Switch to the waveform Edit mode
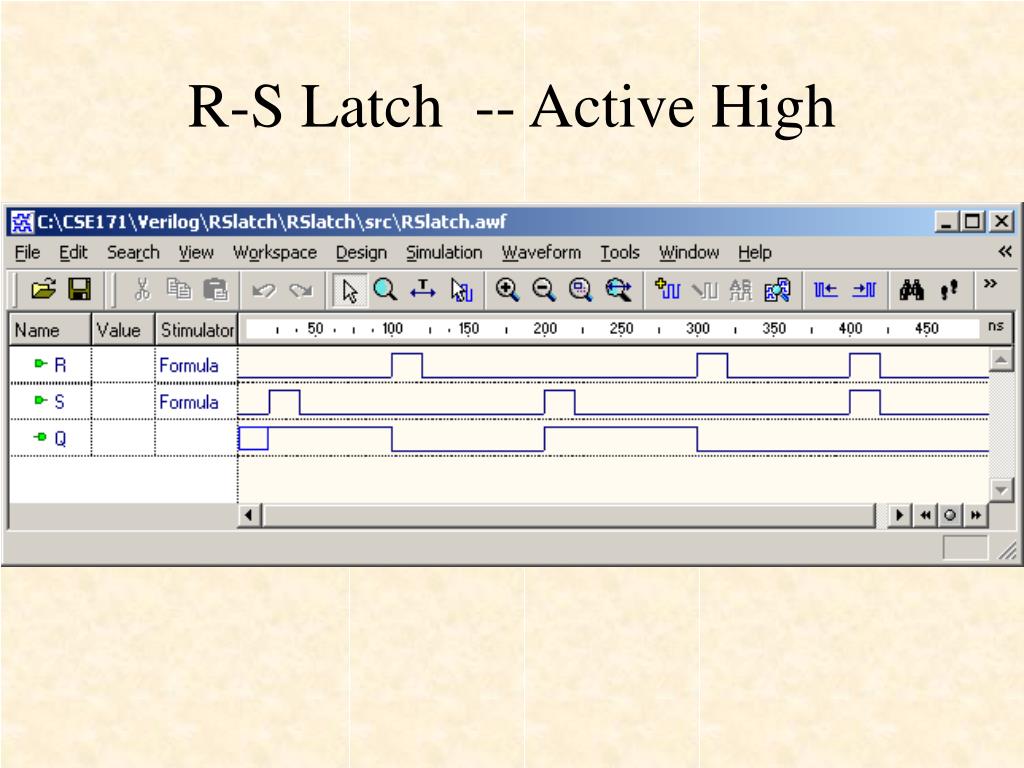1024x768 pixels. pyautogui.click(x=461, y=289)
